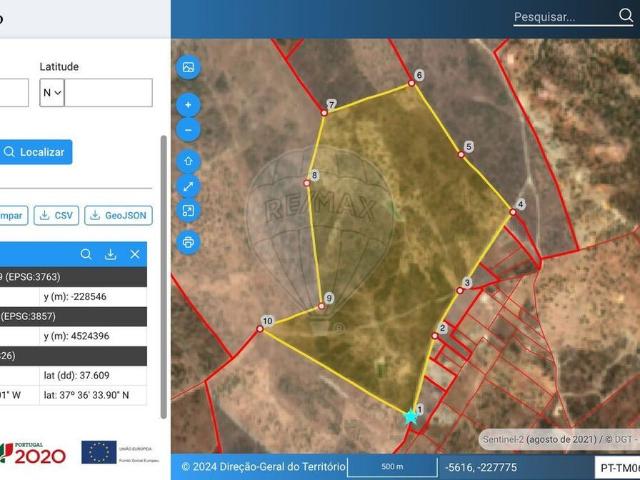The image size is (640, 480).
Task: Open the measure tool with diagonal arrow
Action: click(188, 186)
